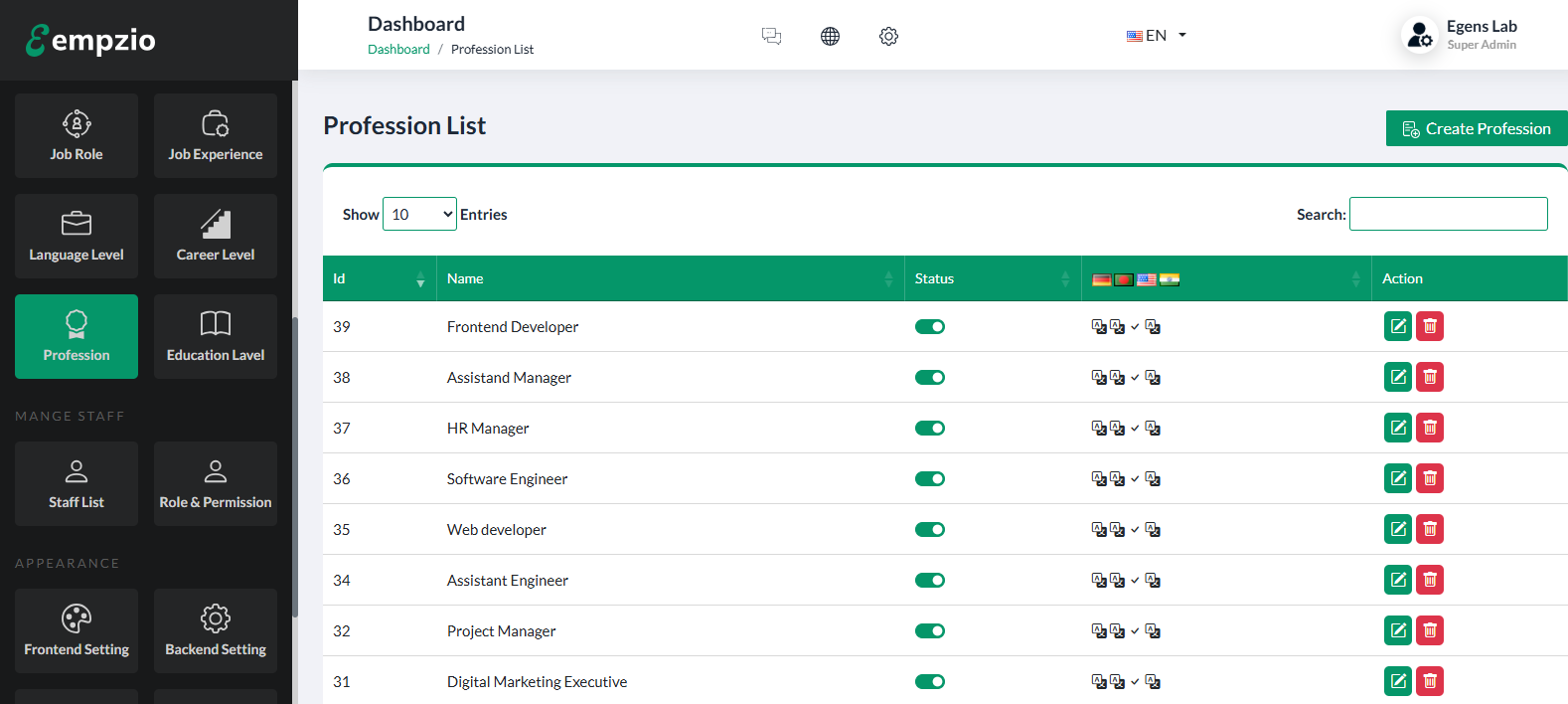Click edit icon for Software Engineer
1568x704 pixels.
point(1397,478)
